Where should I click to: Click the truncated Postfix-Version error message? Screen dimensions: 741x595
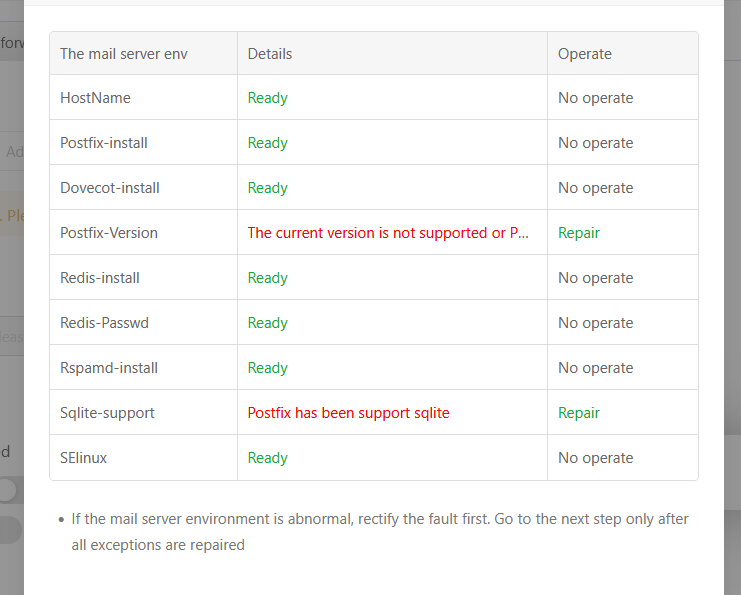point(388,233)
